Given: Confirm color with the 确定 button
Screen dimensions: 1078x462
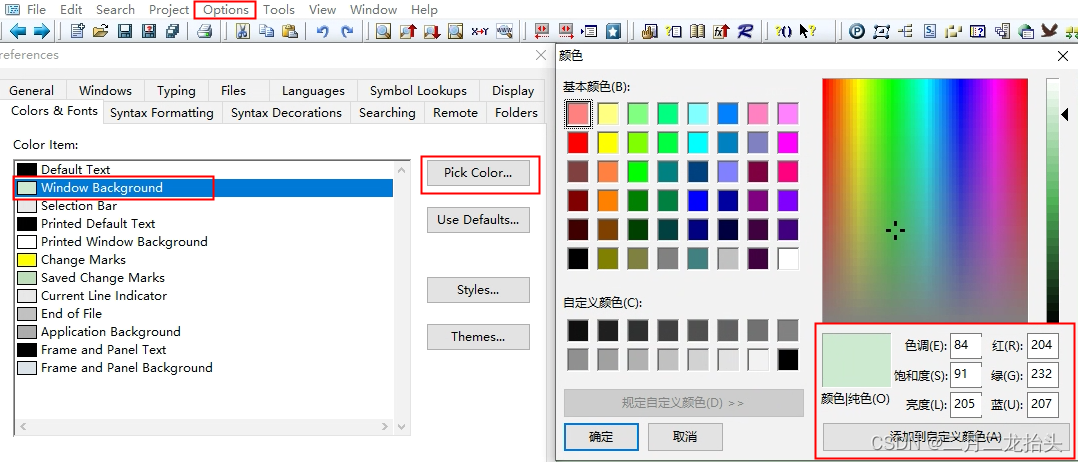Looking at the screenshot, I should tap(602, 437).
